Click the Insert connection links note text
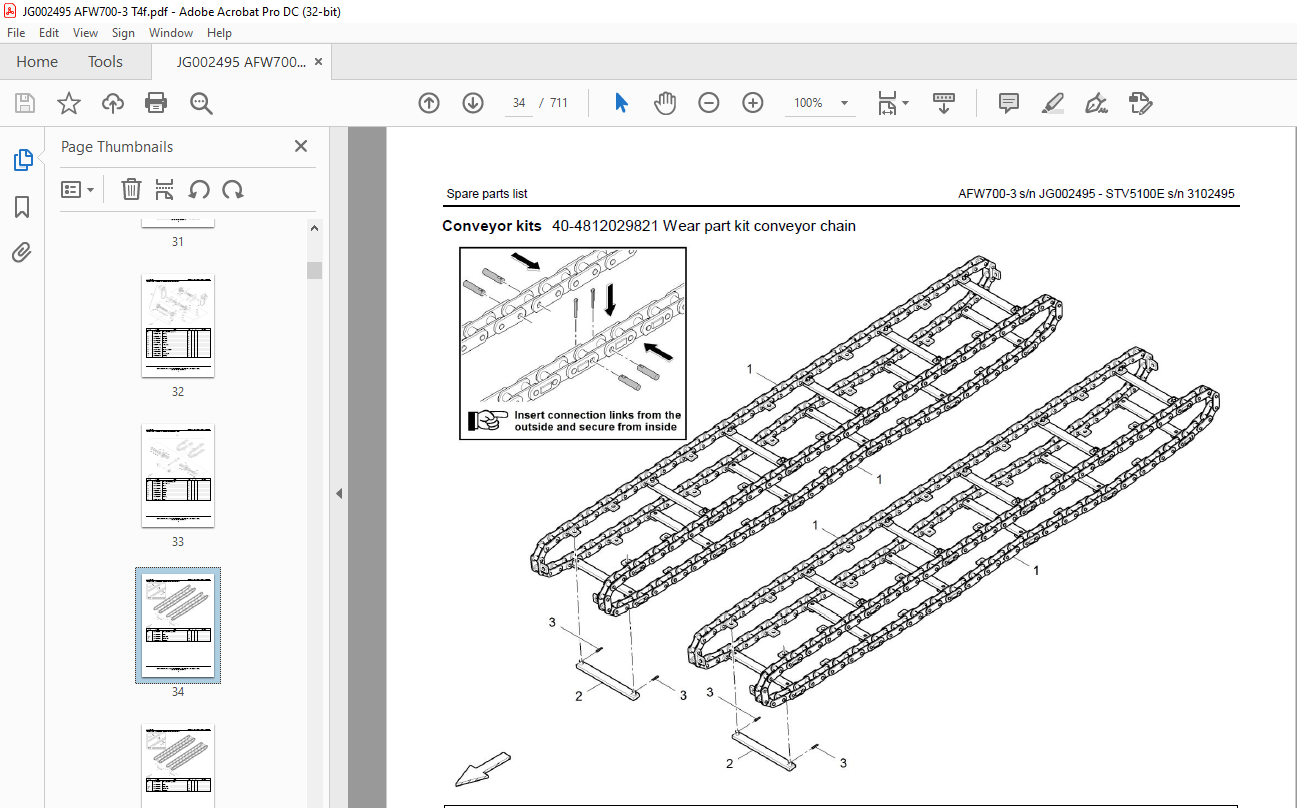 coord(597,421)
